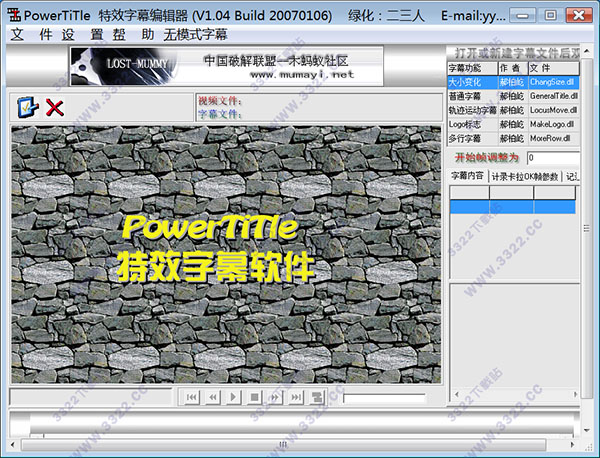The height and width of the screenshot is (458, 600).
Task: Click the blue checklist confirm icon
Action: [28, 107]
